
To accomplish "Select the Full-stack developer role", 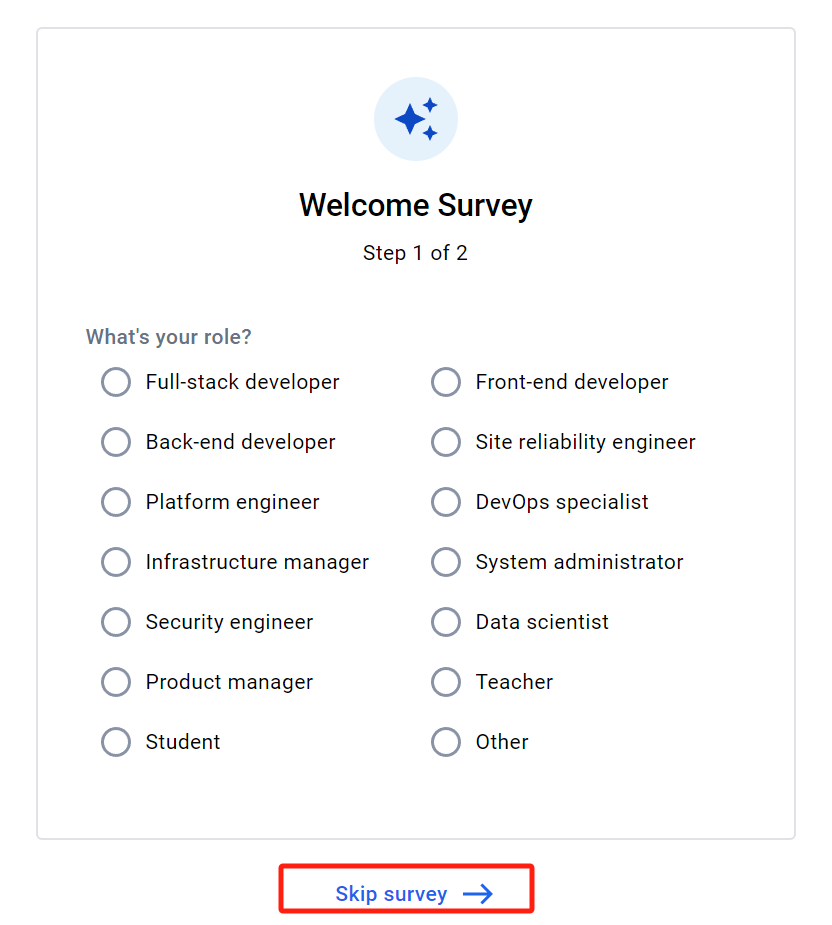I will coord(116,382).
